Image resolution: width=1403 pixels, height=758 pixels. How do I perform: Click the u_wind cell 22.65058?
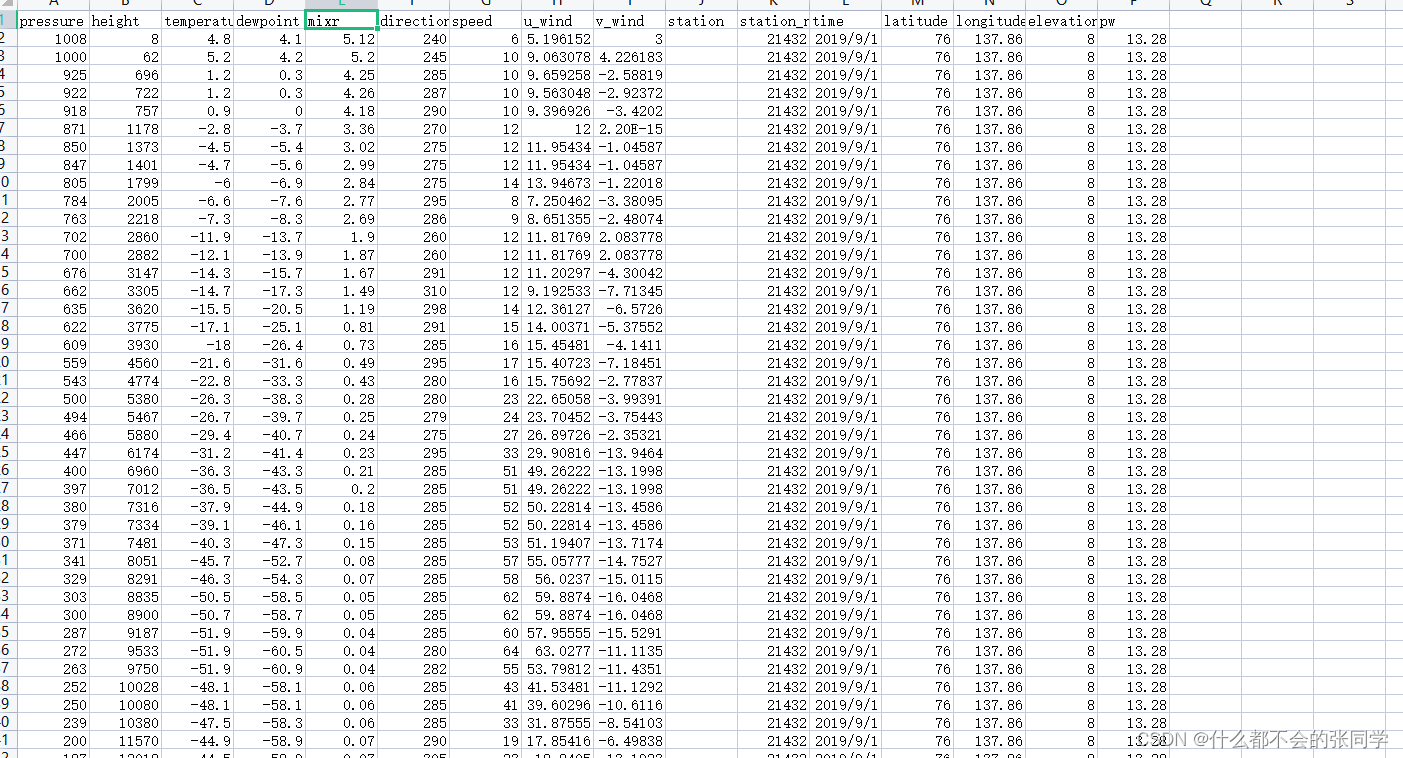point(557,399)
